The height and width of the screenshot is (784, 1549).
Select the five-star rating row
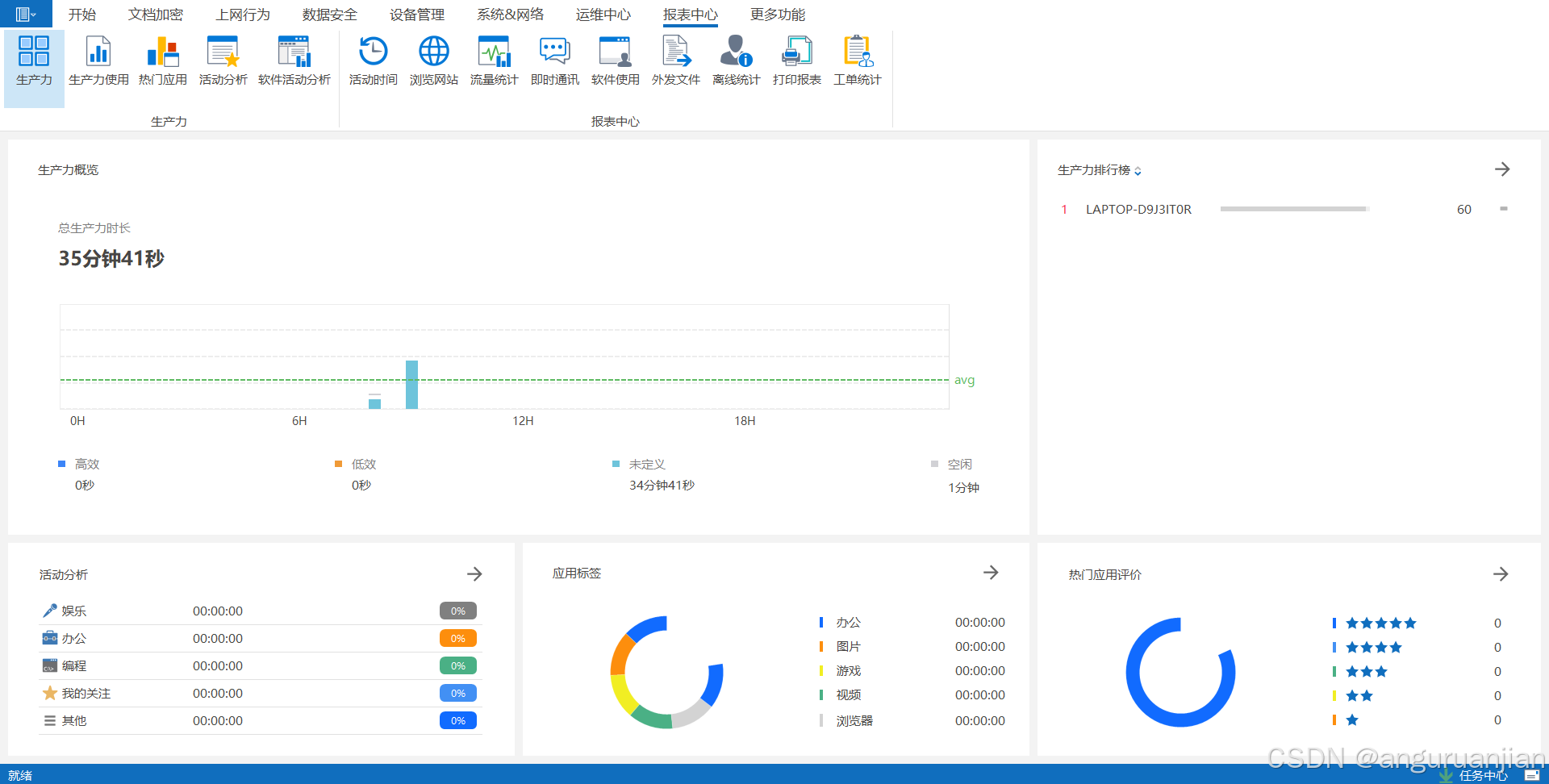[1417, 623]
